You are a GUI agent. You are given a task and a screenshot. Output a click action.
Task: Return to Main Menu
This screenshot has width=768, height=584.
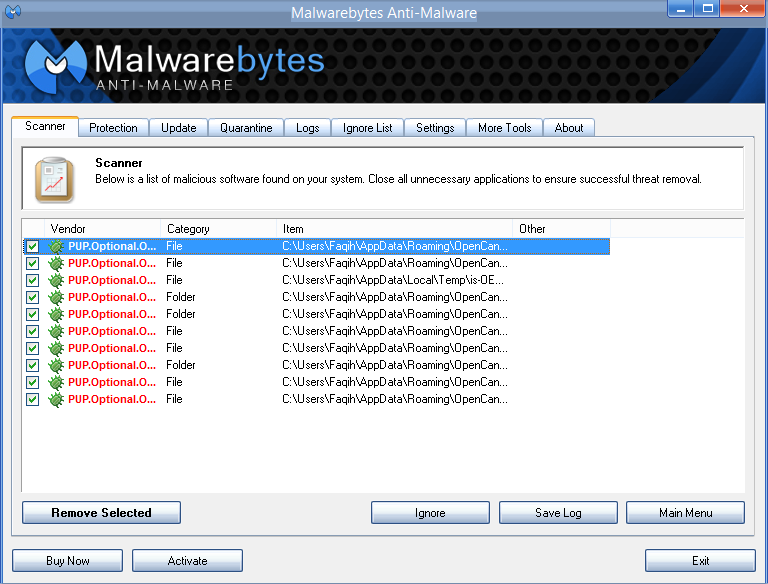pos(685,512)
